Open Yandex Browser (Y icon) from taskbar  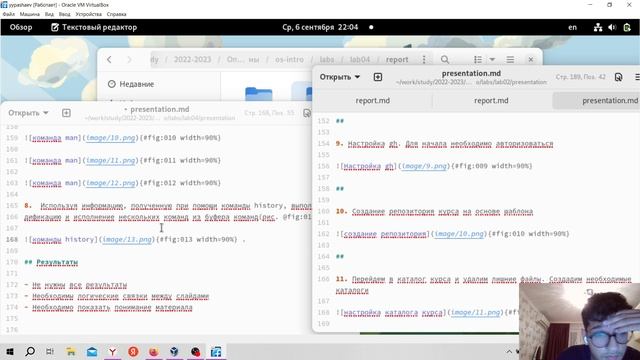[x=112, y=351]
